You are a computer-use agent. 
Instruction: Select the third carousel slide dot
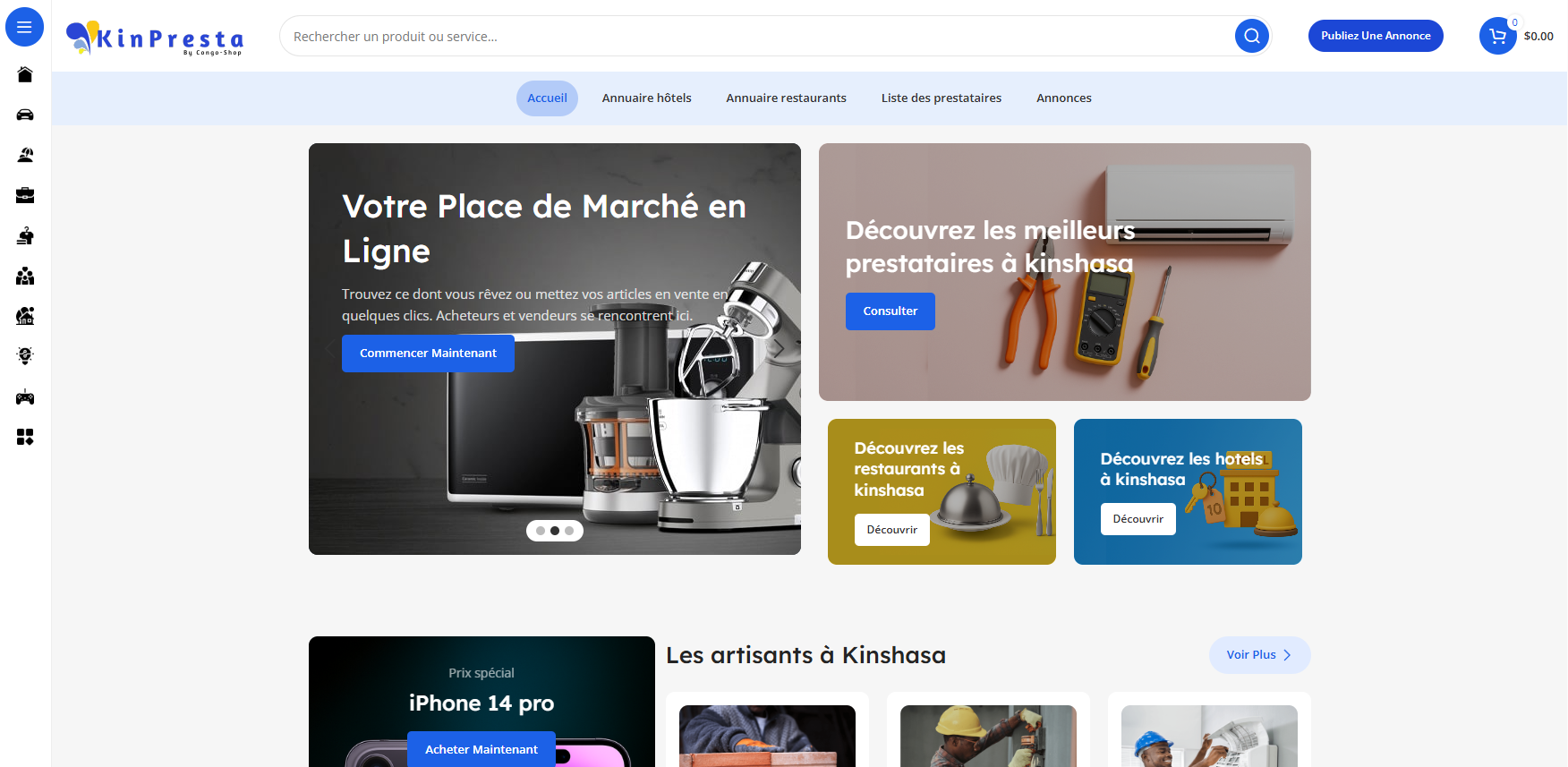569,531
